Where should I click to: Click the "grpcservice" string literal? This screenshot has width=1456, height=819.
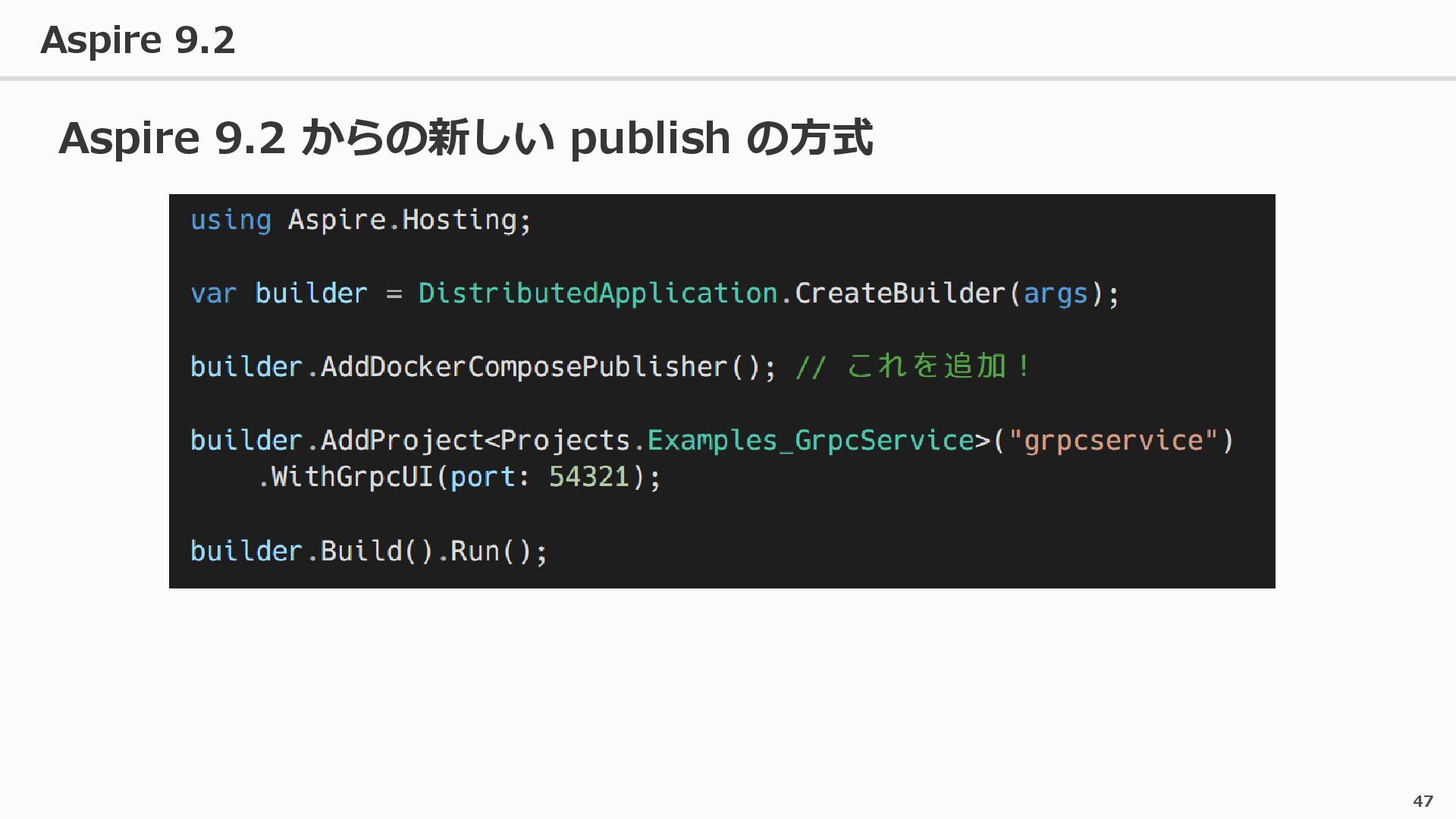[1112, 441]
